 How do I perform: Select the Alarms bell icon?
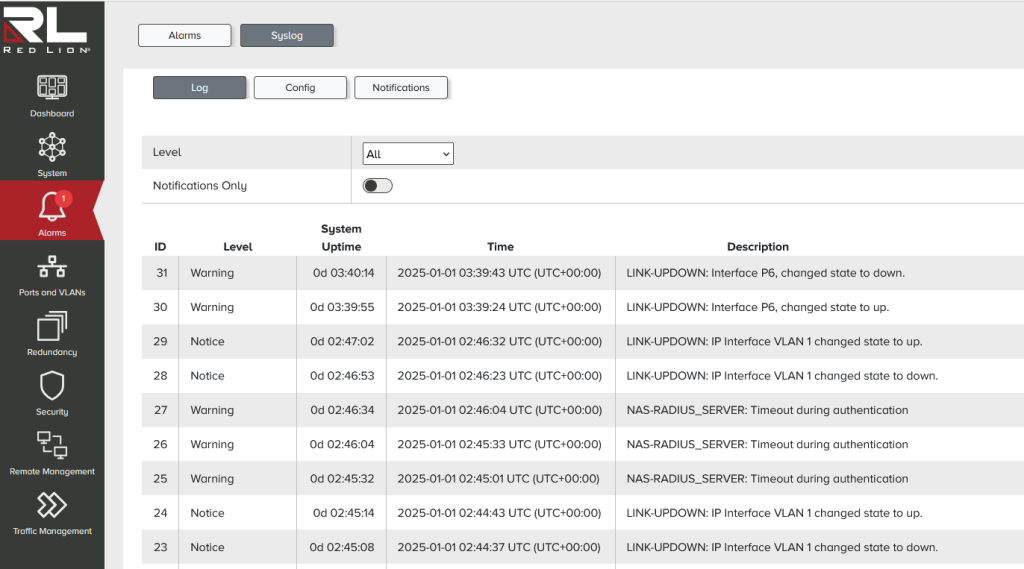click(51, 208)
